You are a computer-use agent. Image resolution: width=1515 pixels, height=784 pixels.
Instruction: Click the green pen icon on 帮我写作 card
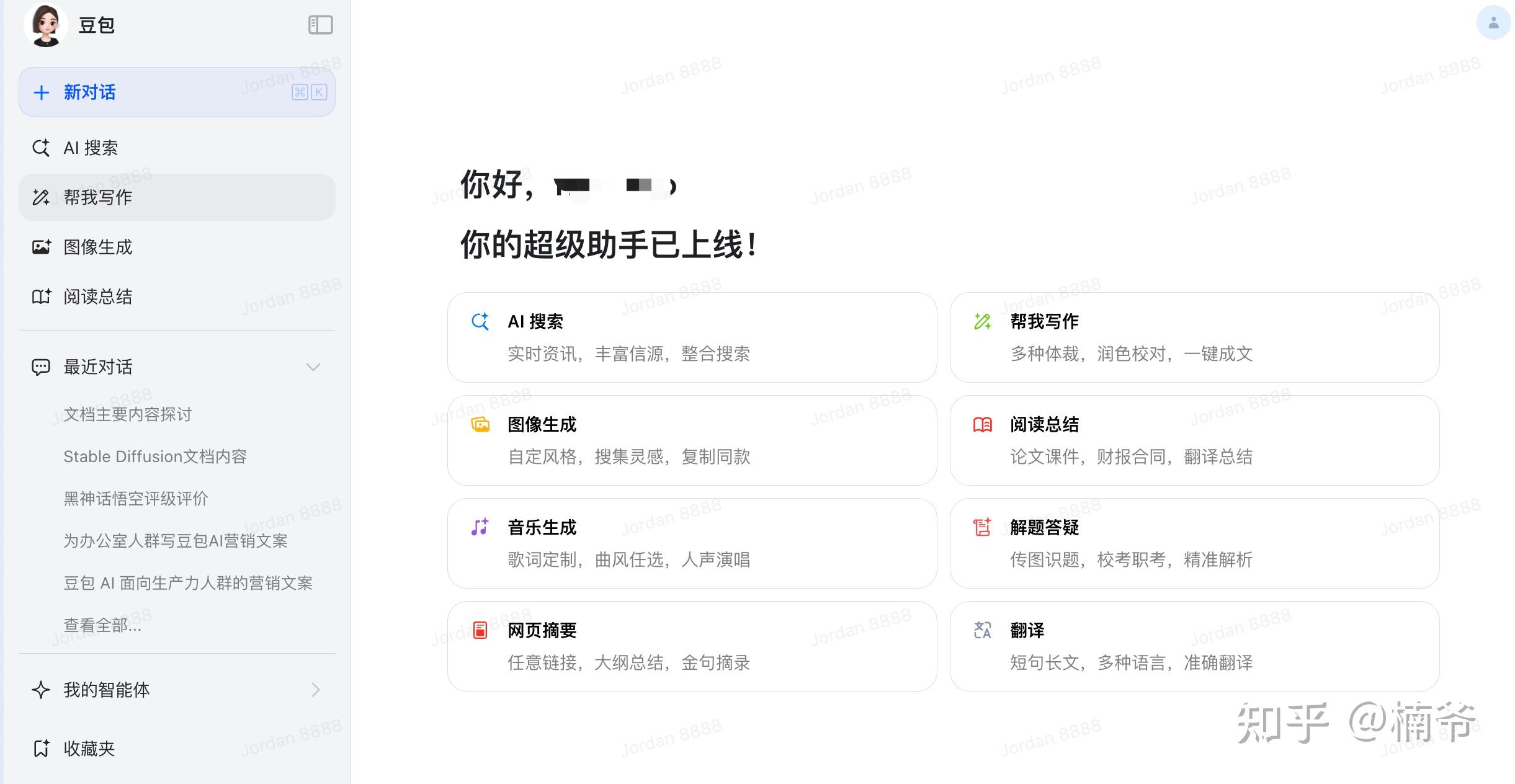click(x=982, y=322)
